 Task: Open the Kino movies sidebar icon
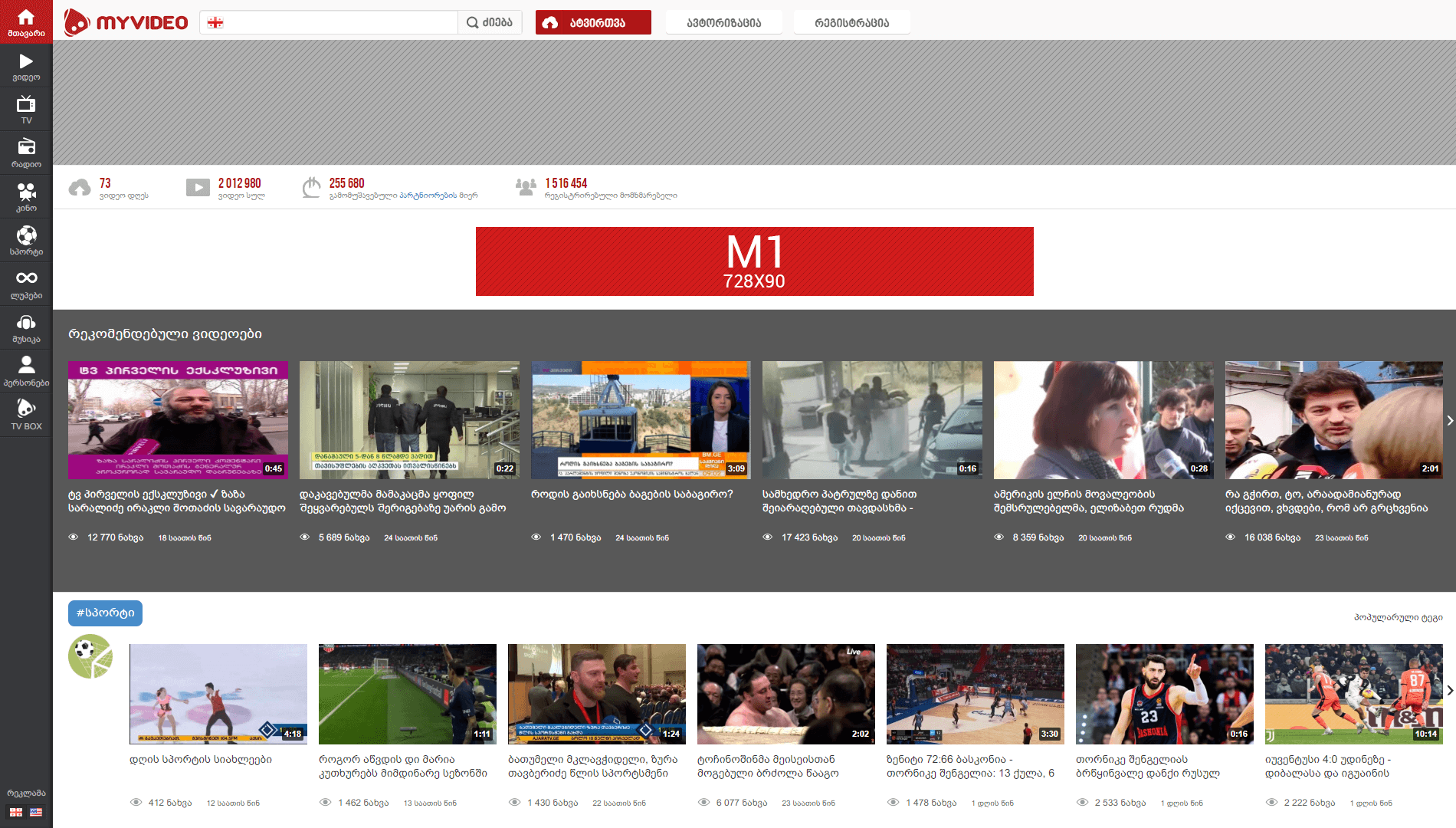26,197
